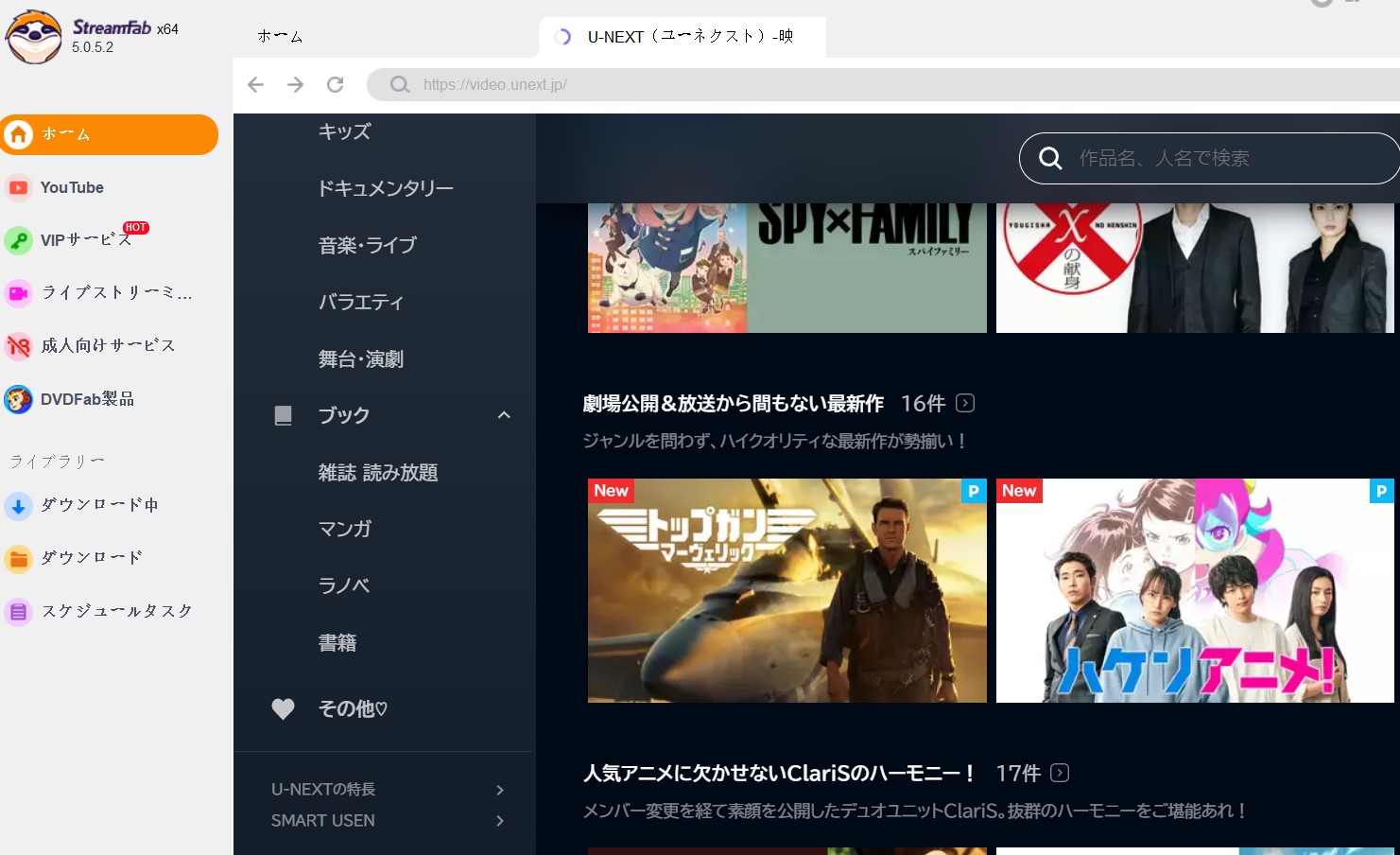This screenshot has width=1400, height=855.
Task: Click the DVDFab products icon
Action: coord(18,399)
